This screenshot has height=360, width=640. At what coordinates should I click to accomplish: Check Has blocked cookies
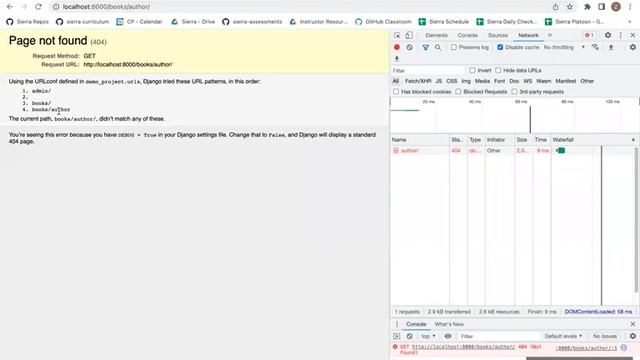point(396,92)
